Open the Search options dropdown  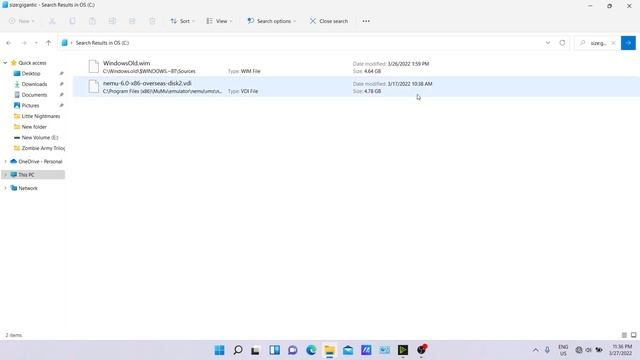click(x=271, y=21)
